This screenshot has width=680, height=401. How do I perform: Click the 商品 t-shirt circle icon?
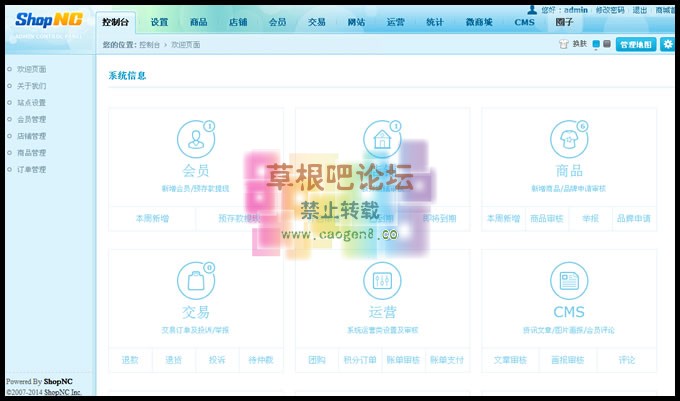(x=568, y=139)
